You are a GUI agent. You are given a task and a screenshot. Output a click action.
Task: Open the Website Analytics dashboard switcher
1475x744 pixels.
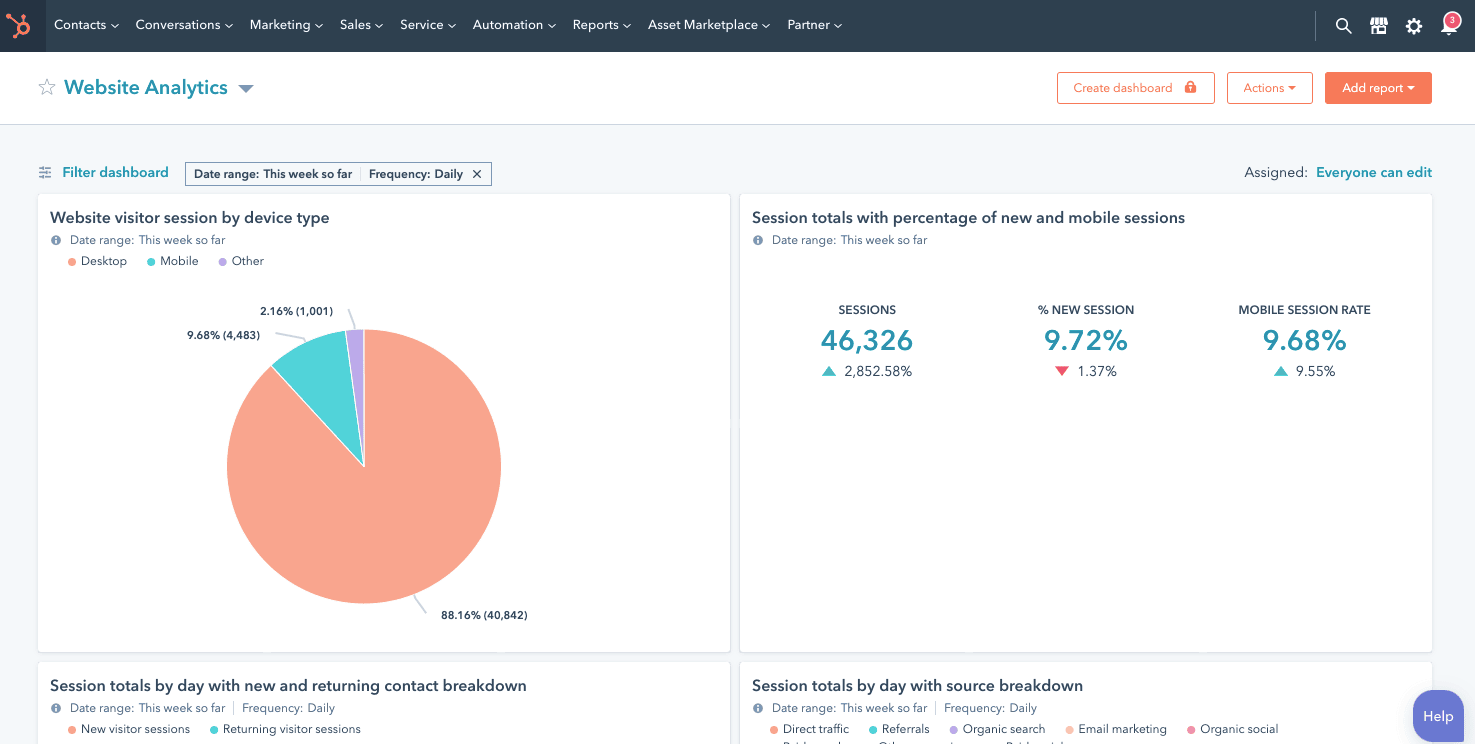pos(246,88)
